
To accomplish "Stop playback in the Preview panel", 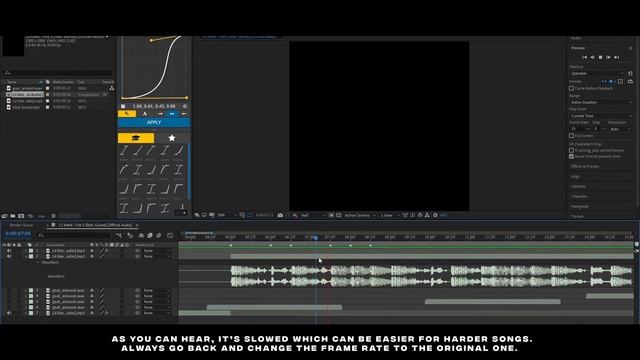I will click(x=600, y=57).
